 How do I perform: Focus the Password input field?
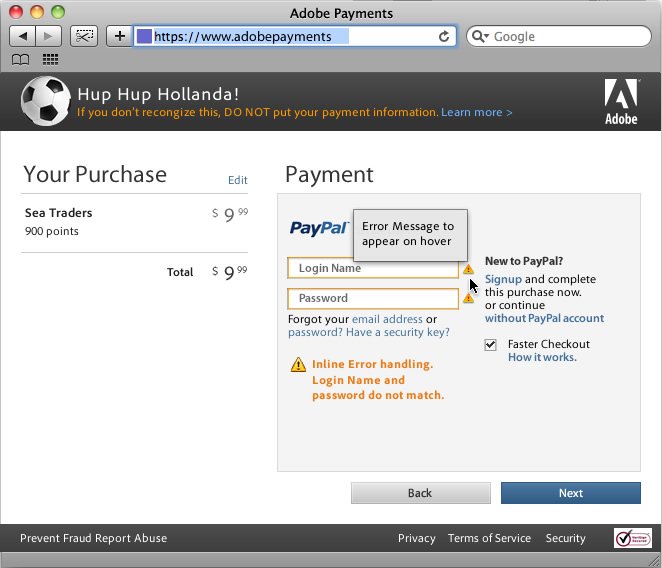[373, 298]
